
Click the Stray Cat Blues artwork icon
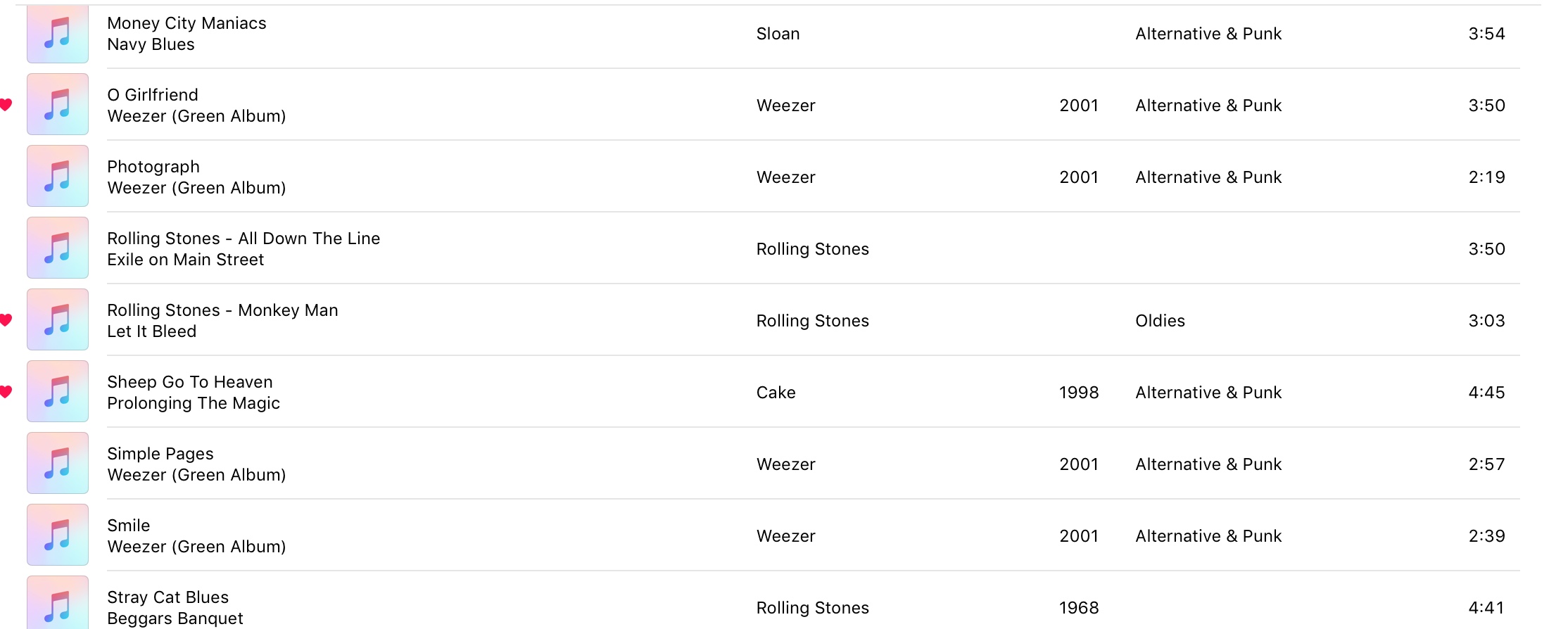pos(58,604)
